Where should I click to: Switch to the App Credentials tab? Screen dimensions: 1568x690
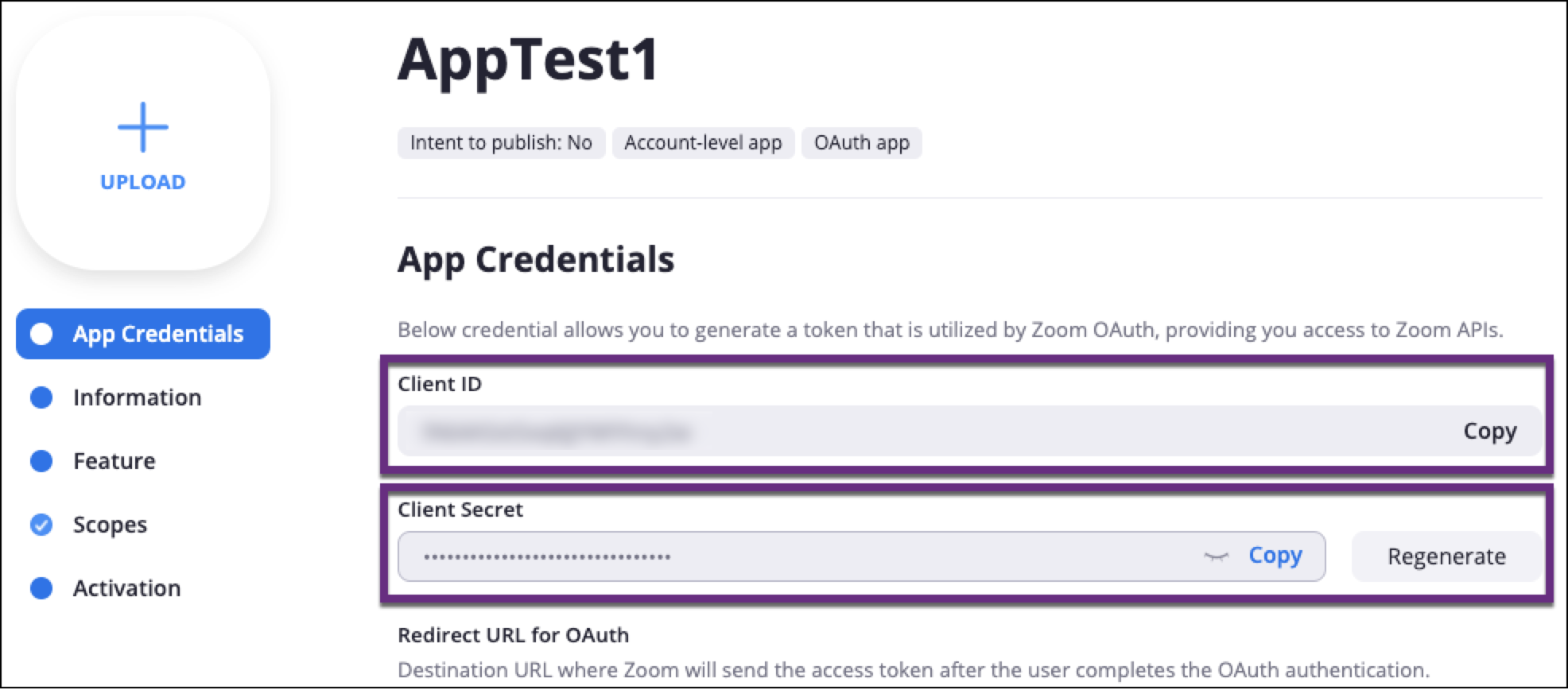(x=158, y=334)
